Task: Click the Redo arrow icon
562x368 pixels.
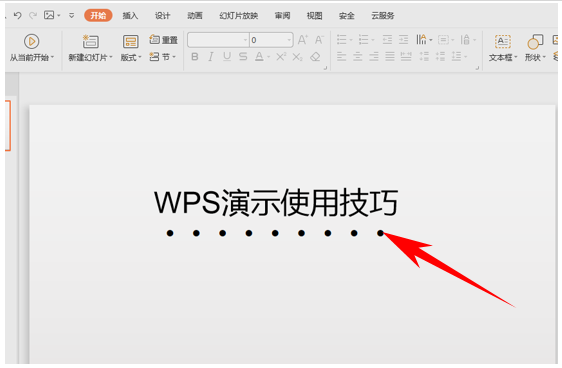Action: 33,15
